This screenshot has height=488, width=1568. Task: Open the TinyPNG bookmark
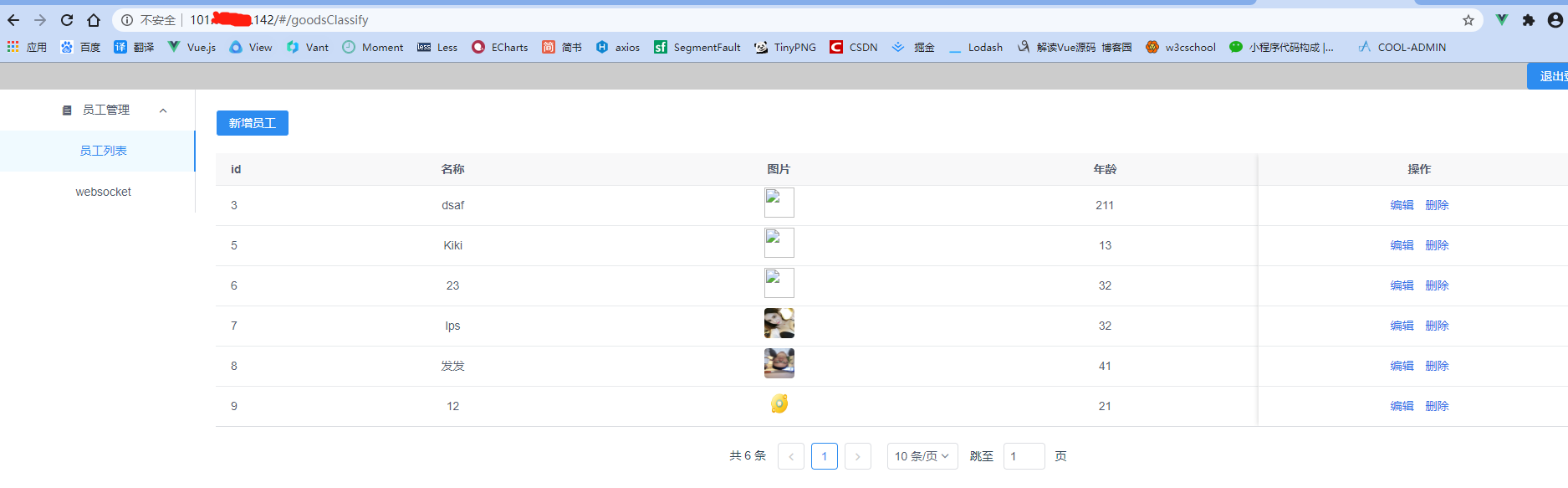[785, 47]
